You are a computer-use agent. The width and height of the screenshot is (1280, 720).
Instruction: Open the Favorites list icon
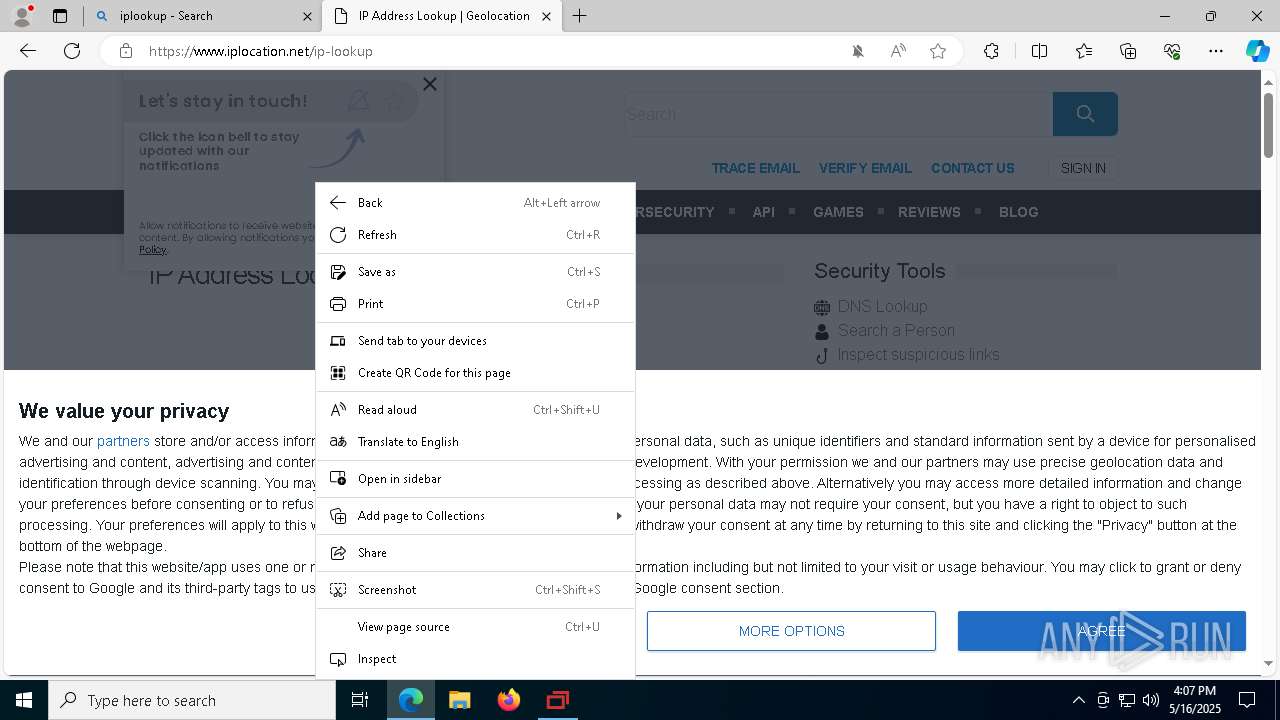[1084, 51]
